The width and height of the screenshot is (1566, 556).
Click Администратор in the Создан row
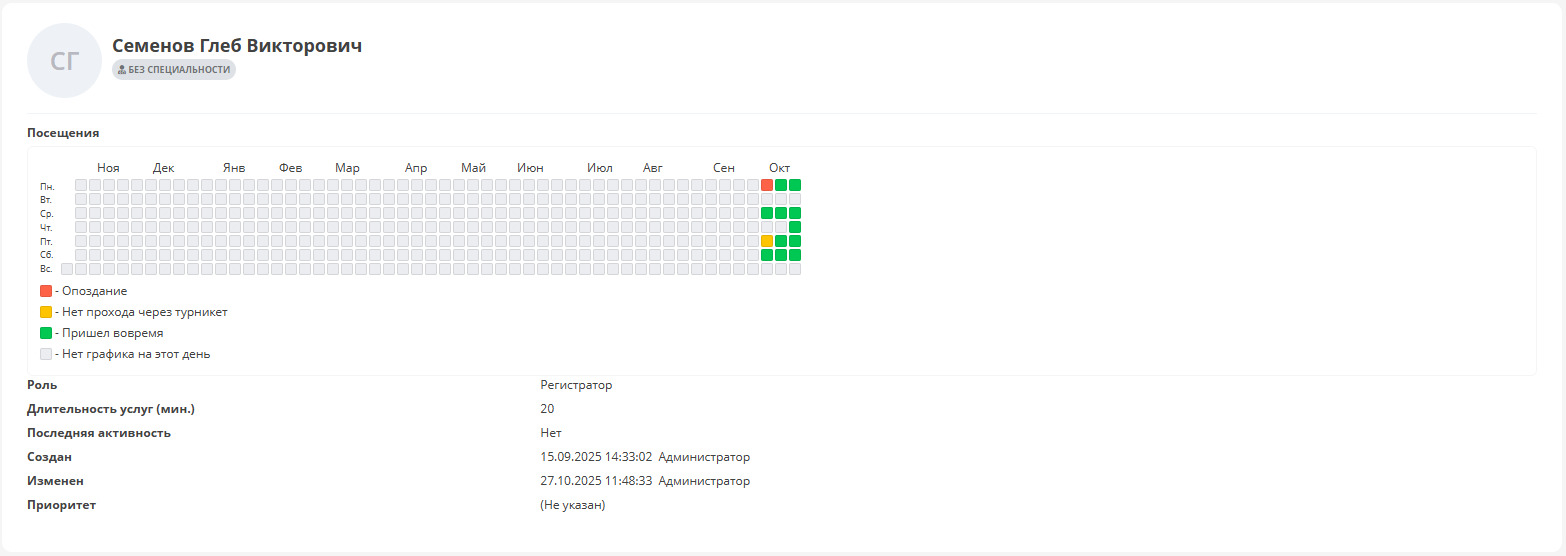pyautogui.click(x=704, y=457)
